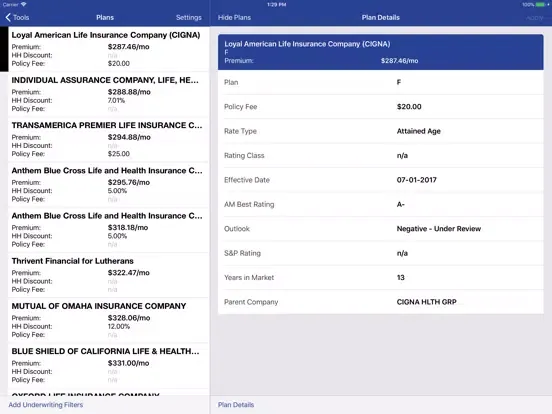The width and height of the screenshot is (552, 414).
Task: Click Outlook Negative - Under Review value
Action: pyautogui.click(x=439, y=229)
